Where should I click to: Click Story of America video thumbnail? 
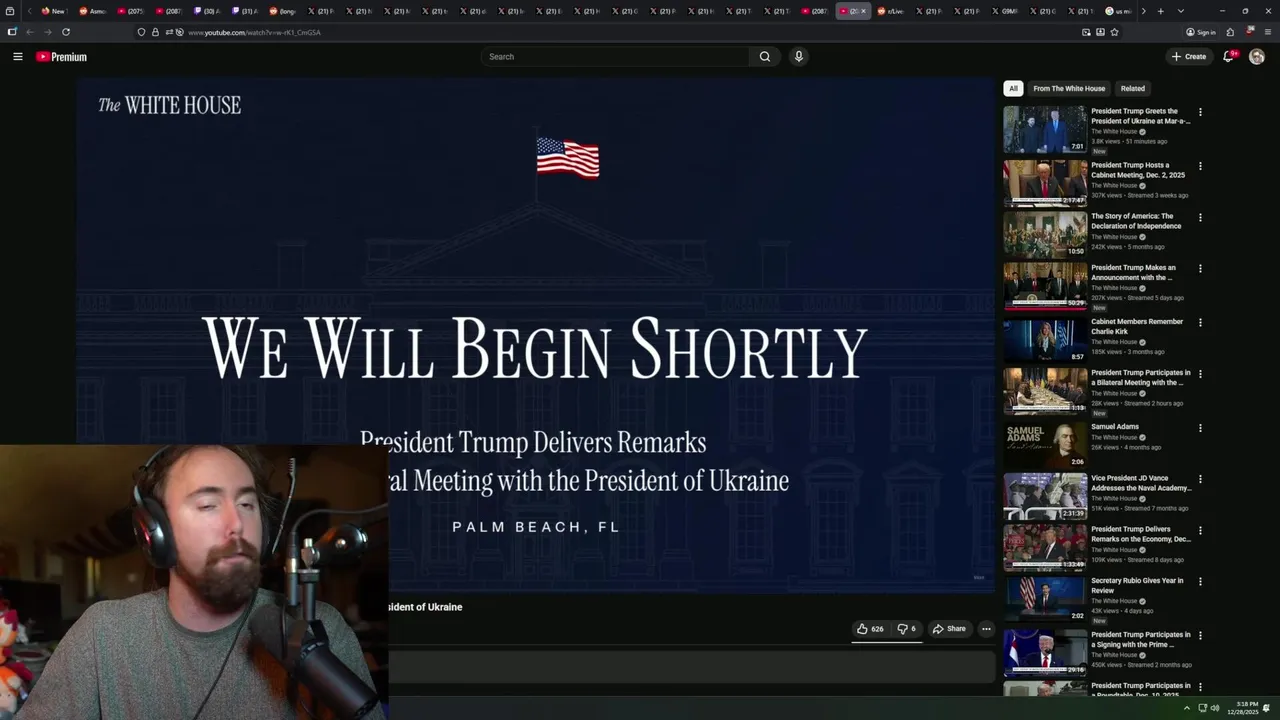[x=1045, y=234]
